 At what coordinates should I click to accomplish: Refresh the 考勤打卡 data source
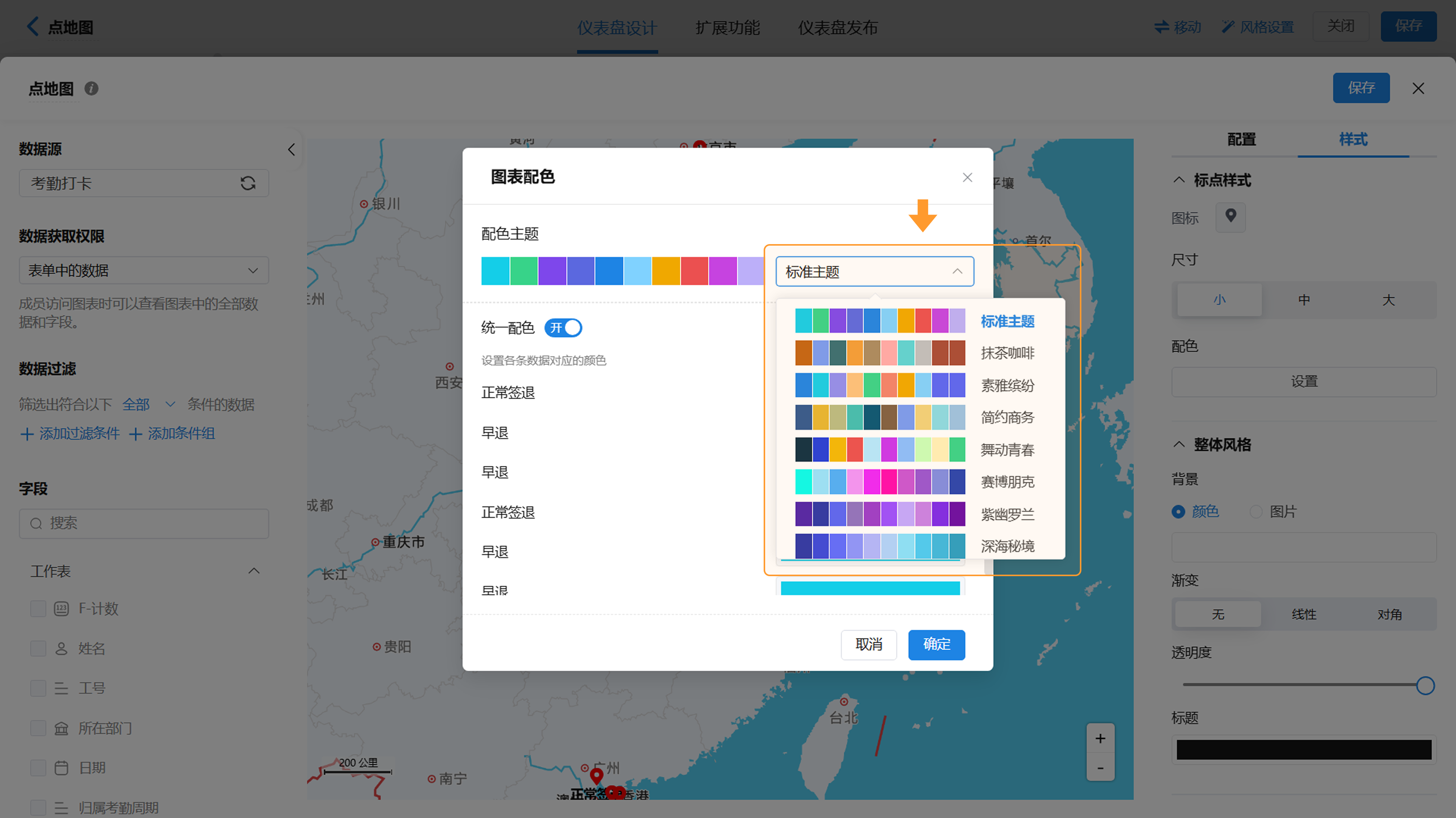tap(248, 183)
